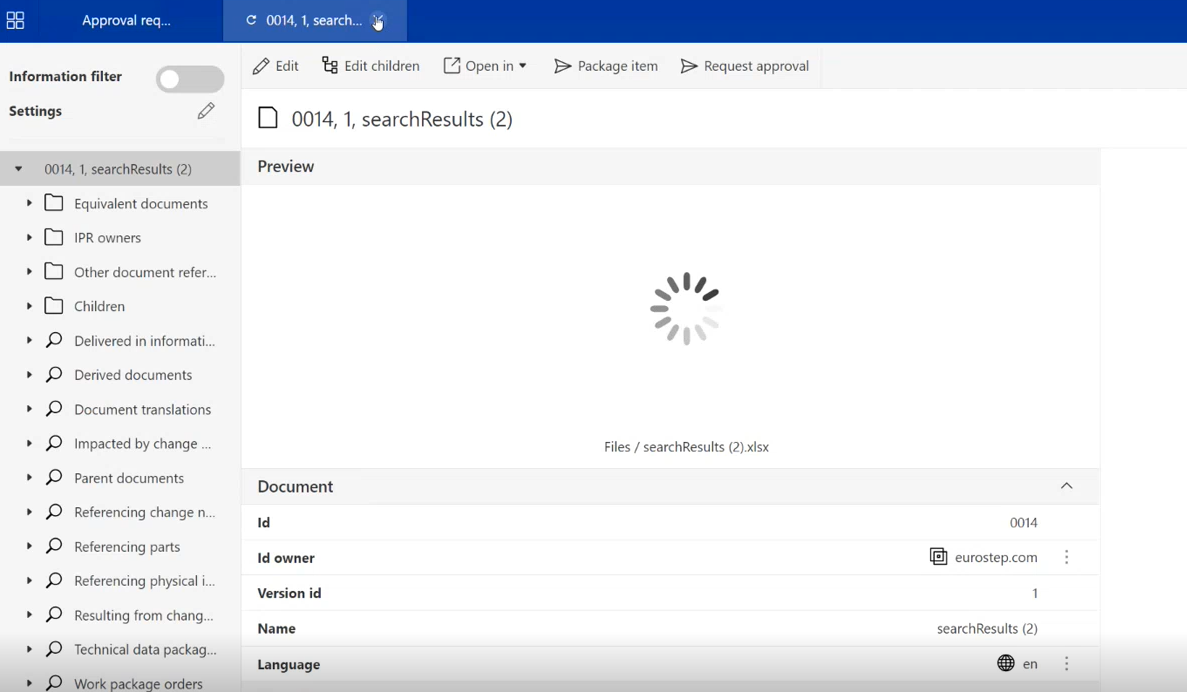This screenshot has width=1187, height=692.
Task: Expand the Equivalent documents folder
Action: (29, 203)
